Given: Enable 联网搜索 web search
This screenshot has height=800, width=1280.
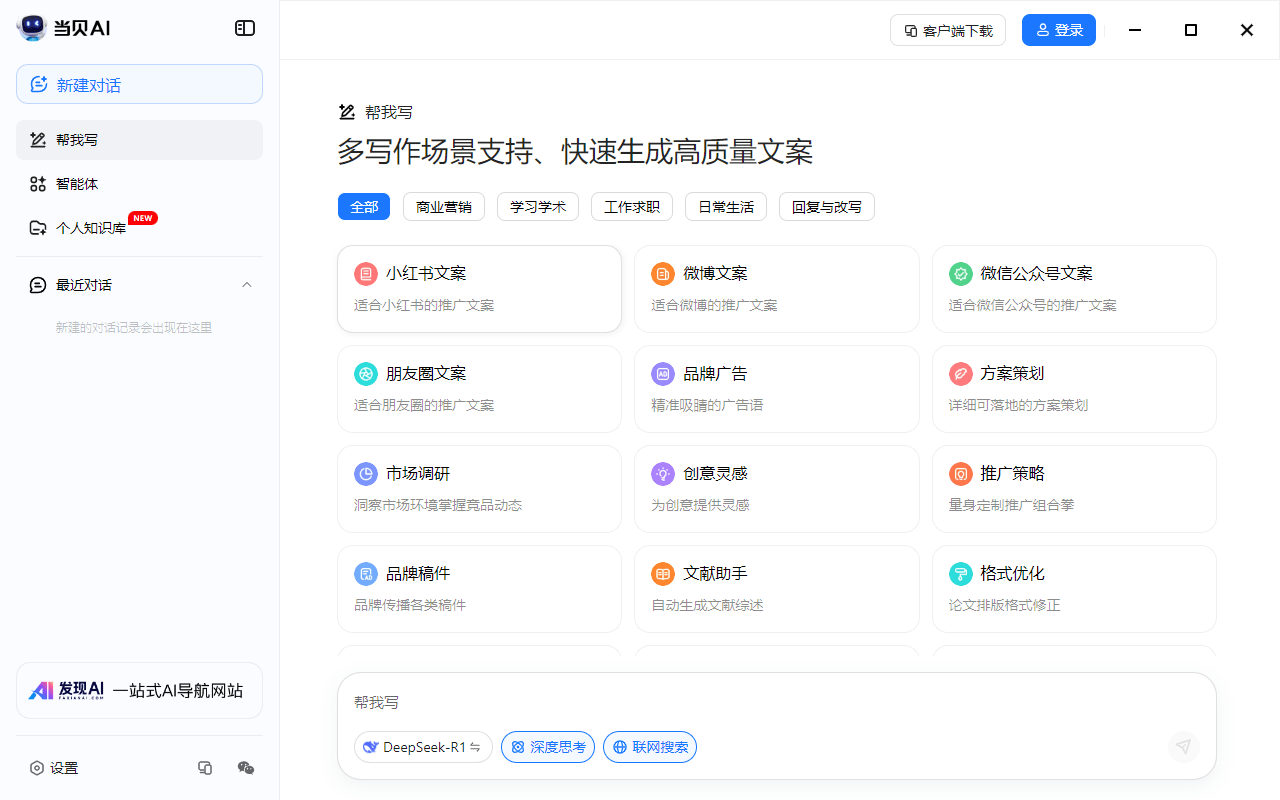Looking at the screenshot, I should tap(649, 747).
